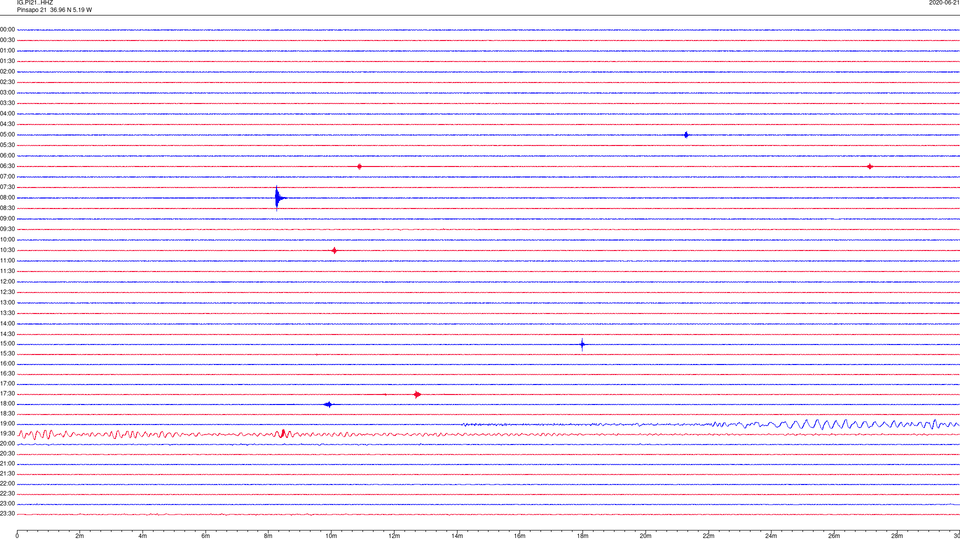Select the 10m axis tick label

pos(331,536)
